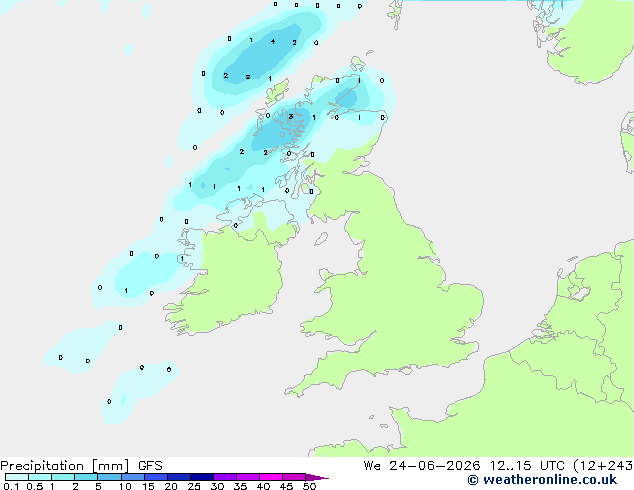The width and height of the screenshot is (634, 490).
Task: Click the 30–35 mm purple legend swatch
Action: pos(224,477)
